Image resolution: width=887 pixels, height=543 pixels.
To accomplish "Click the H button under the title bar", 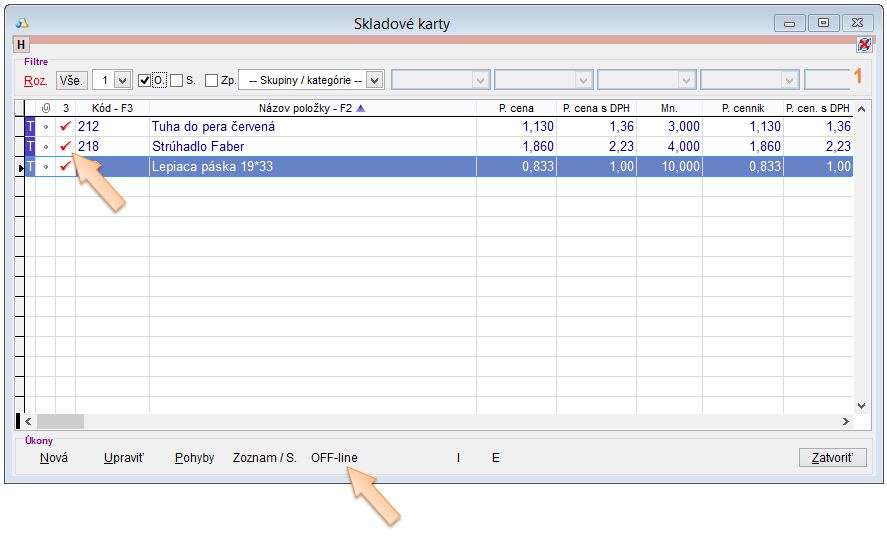I will pos(21,45).
